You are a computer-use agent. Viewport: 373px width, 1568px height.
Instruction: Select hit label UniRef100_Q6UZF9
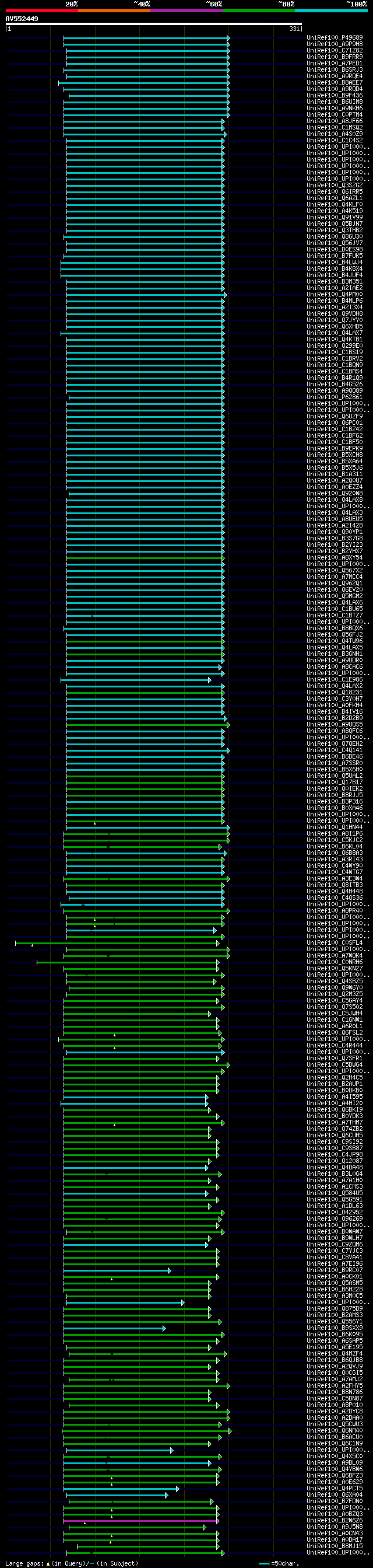pyautogui.click(x=335, y=416)
